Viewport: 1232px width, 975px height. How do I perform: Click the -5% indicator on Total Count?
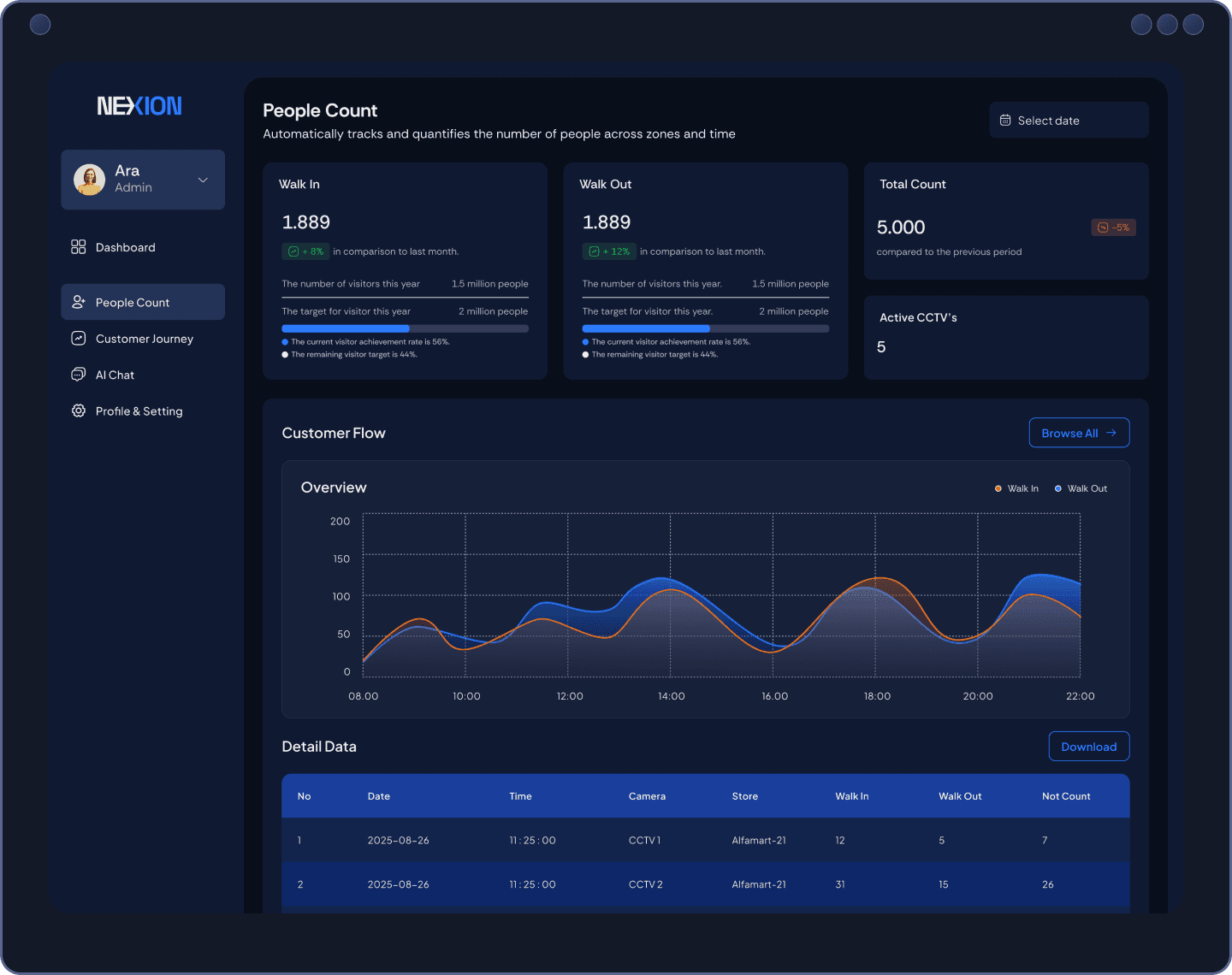click(x=1113, y=227)
